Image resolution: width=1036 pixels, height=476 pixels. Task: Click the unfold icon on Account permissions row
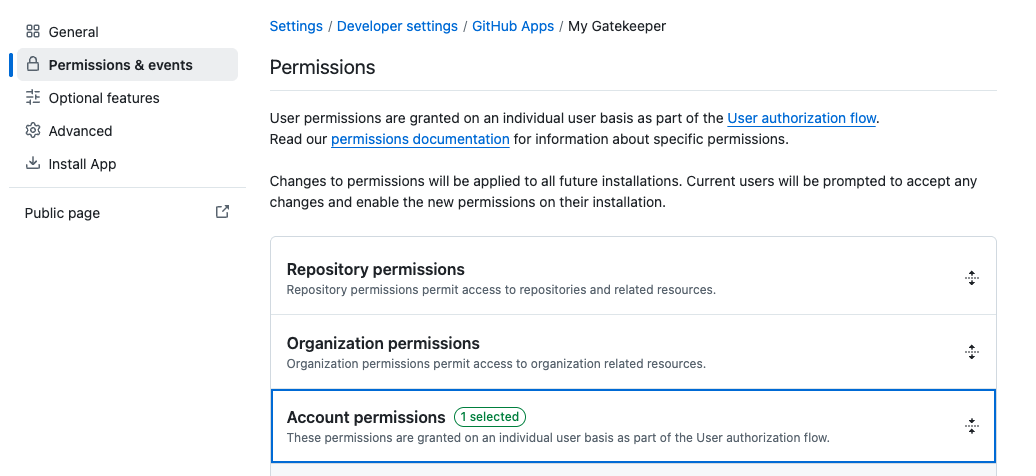coord(970,426)
